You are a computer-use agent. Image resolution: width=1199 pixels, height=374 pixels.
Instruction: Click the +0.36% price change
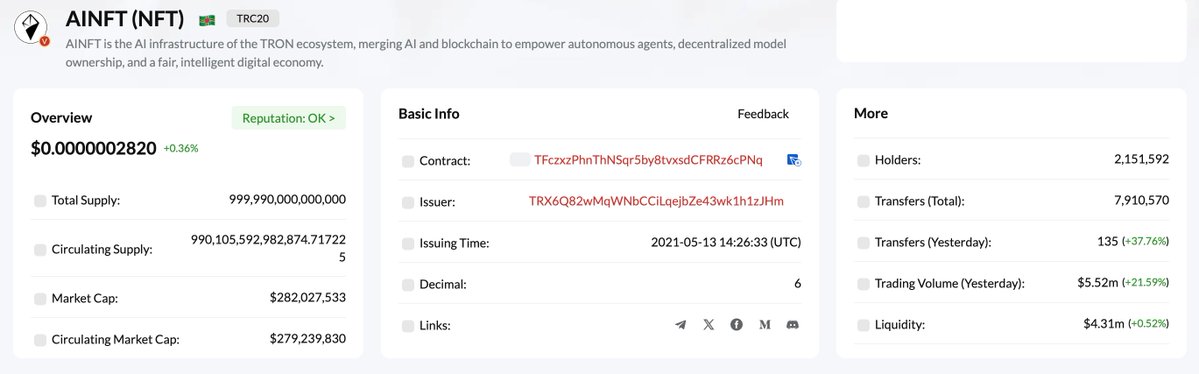click(x=180, y=148)
